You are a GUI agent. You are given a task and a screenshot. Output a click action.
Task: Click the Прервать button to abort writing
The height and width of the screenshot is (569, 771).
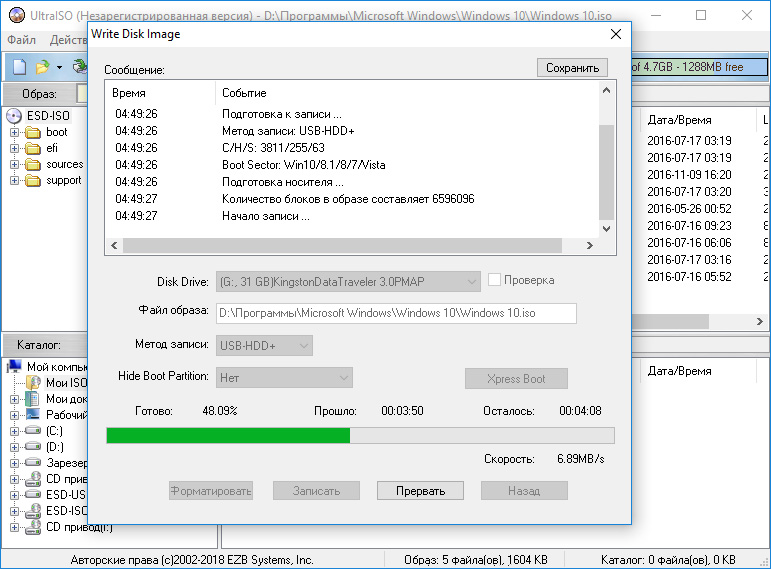pyautogui.click(x=420, y=491)
